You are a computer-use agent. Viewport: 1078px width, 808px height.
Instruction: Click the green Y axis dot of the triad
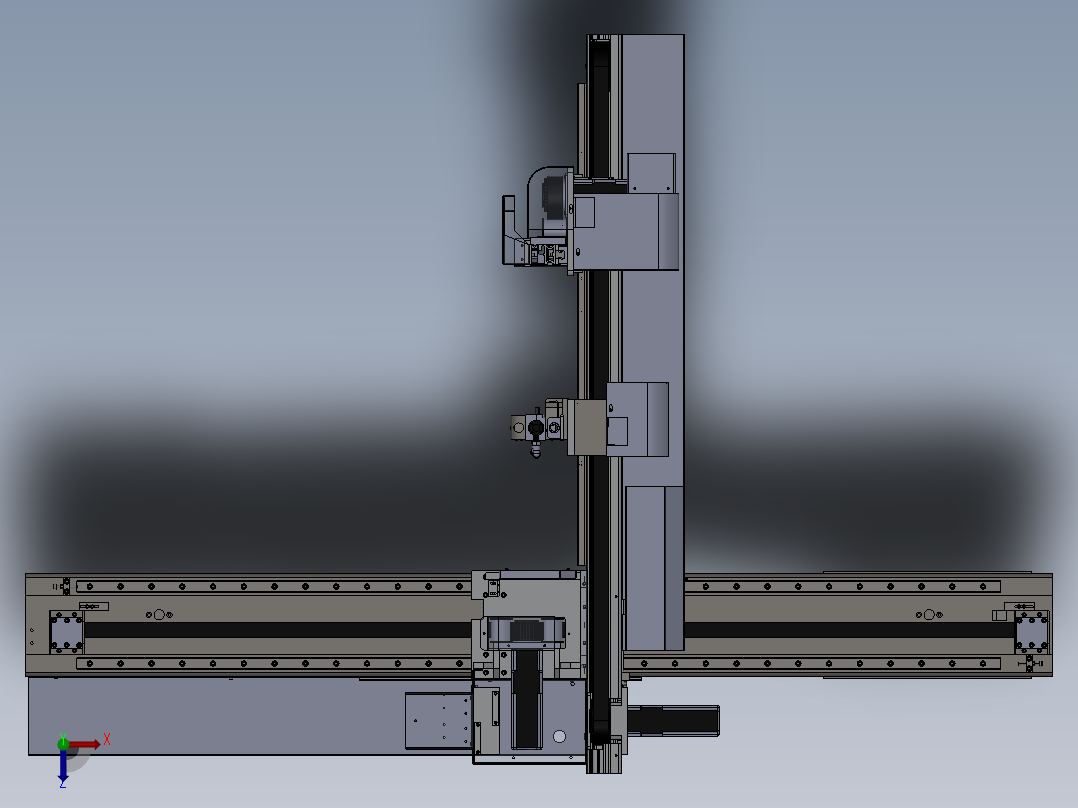63,743
